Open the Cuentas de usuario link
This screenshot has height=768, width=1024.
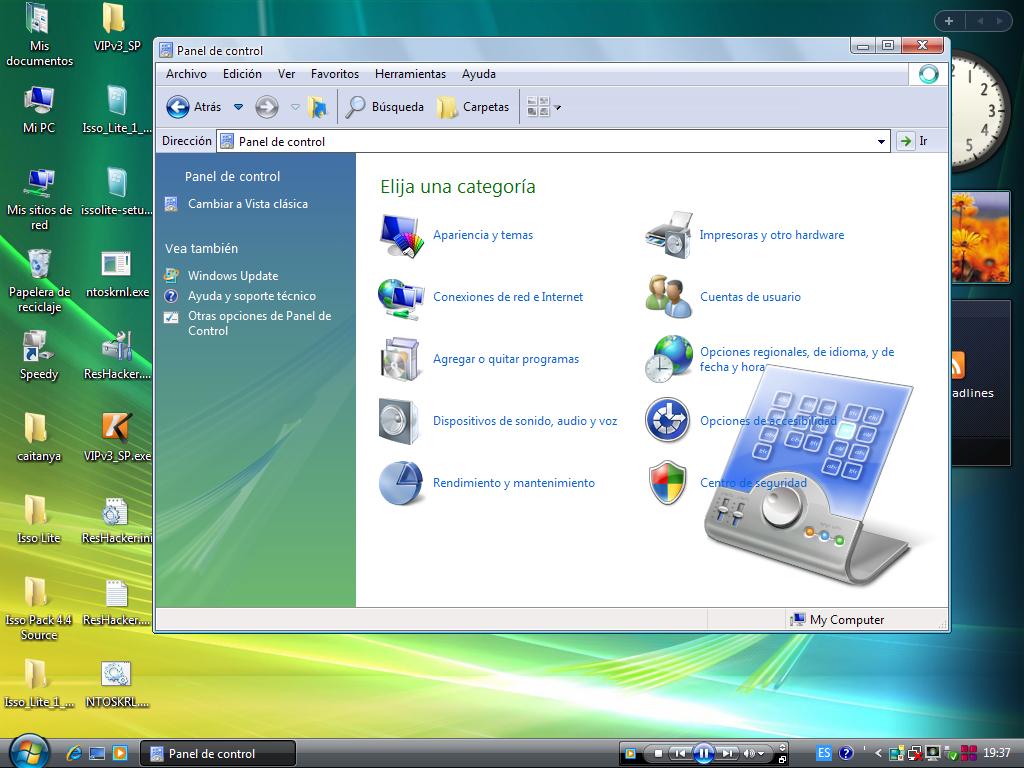pos(750,297)
